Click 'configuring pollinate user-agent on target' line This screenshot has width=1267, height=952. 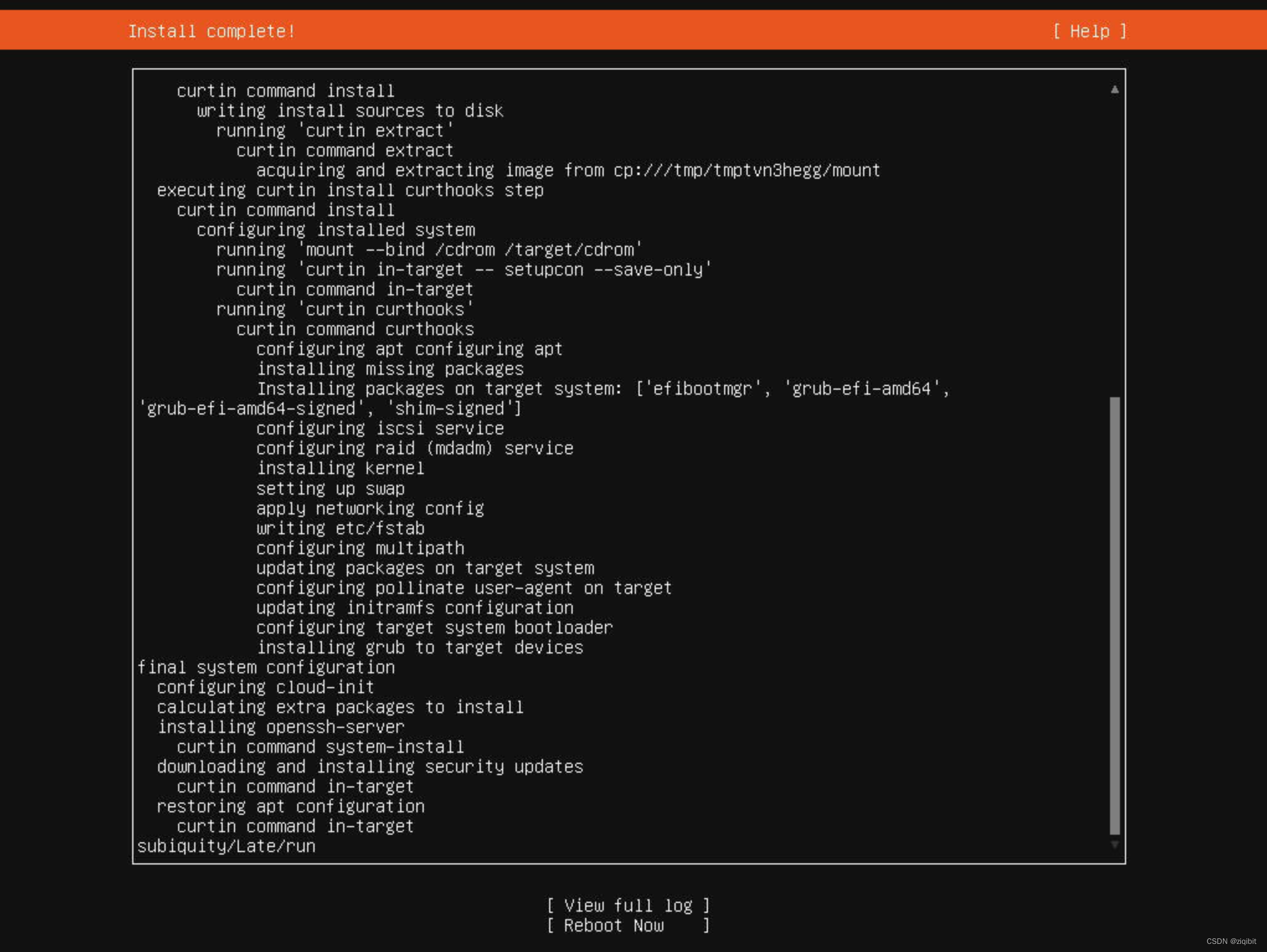click(464, 588)
